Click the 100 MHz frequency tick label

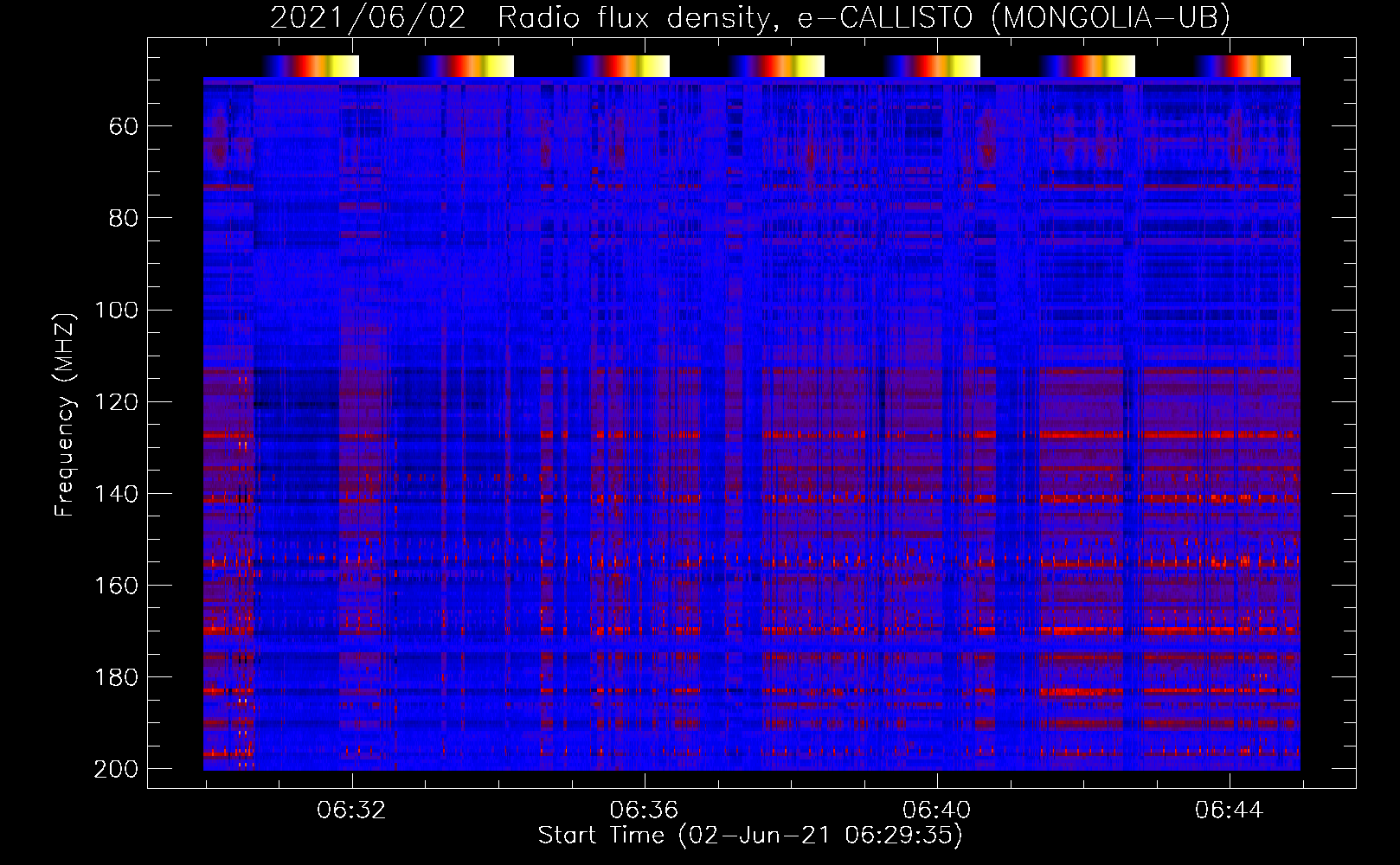tap(117, 311)
